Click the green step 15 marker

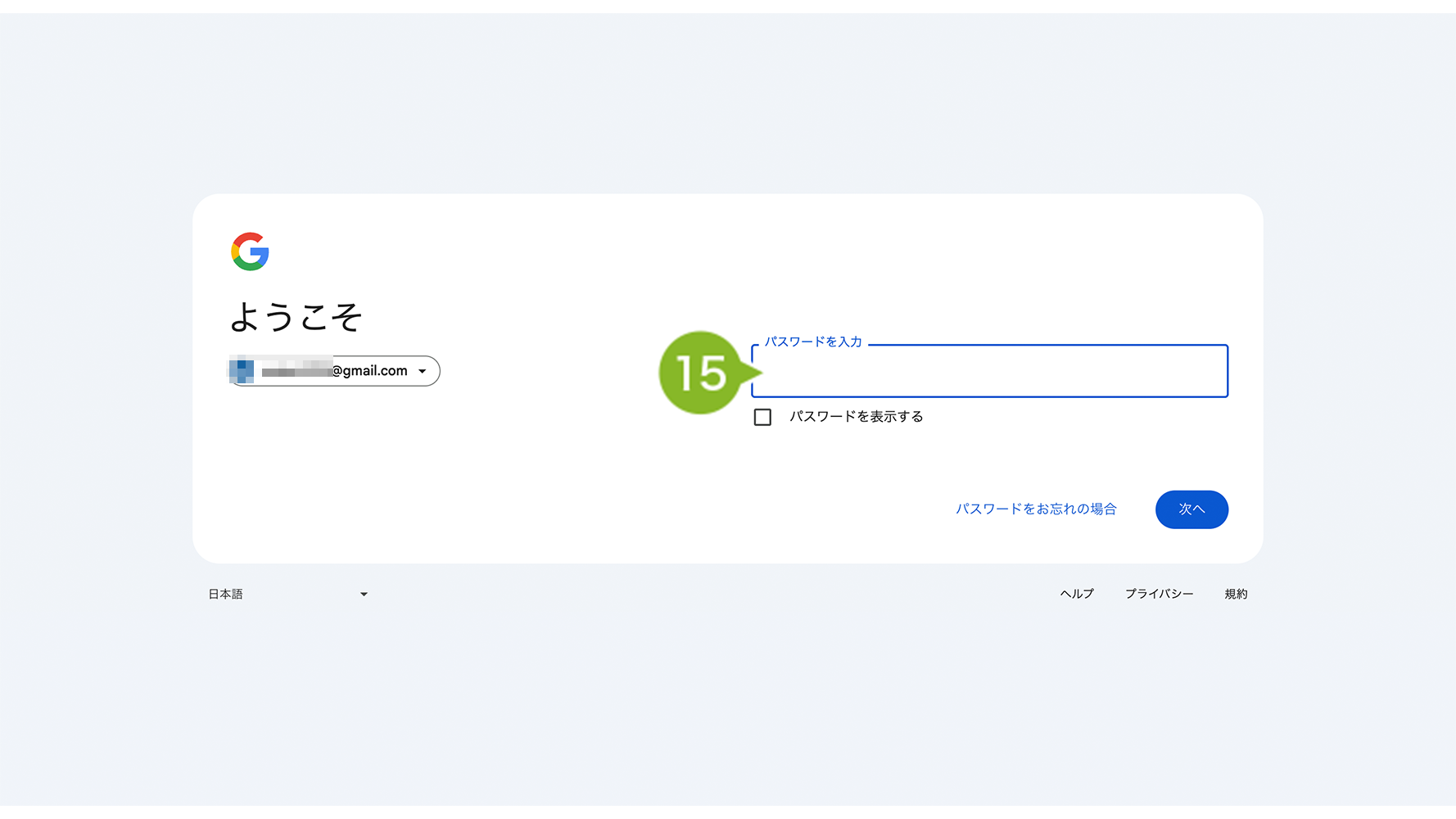click(x=701, y=373)
